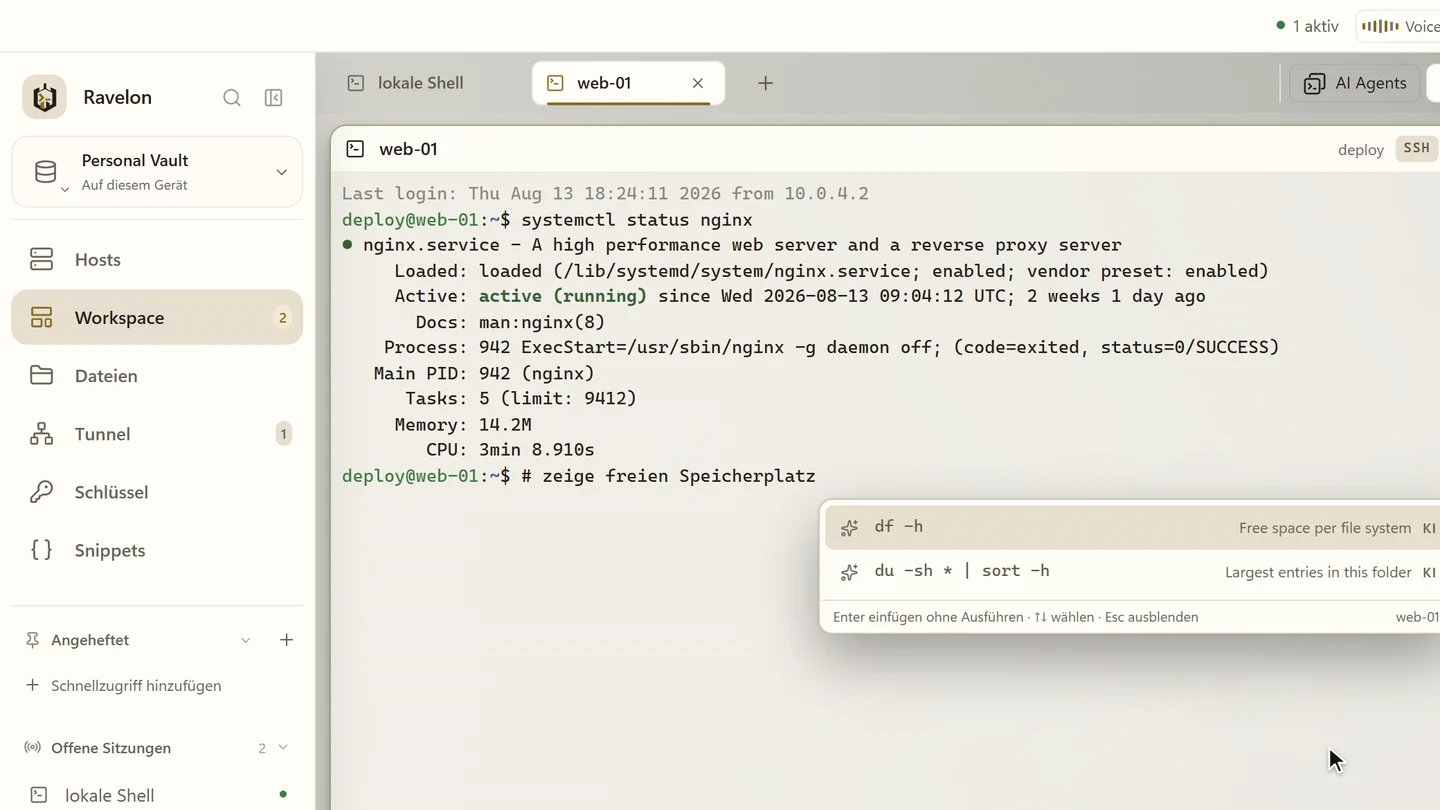
Task: Click the 'Largest entries in this folder' description
Action: coord(1318,572)
